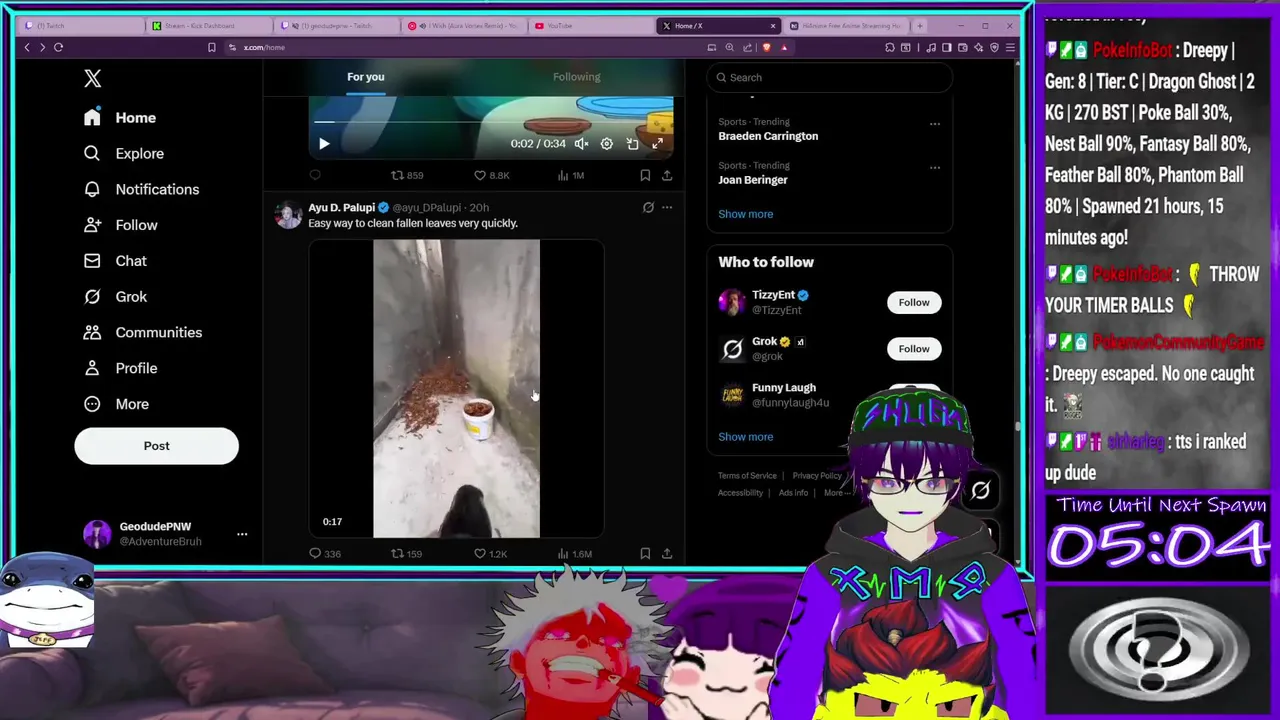Click the Post button
The width and height of the screenshot is (1280, 720).
click(x=156, y=446)
